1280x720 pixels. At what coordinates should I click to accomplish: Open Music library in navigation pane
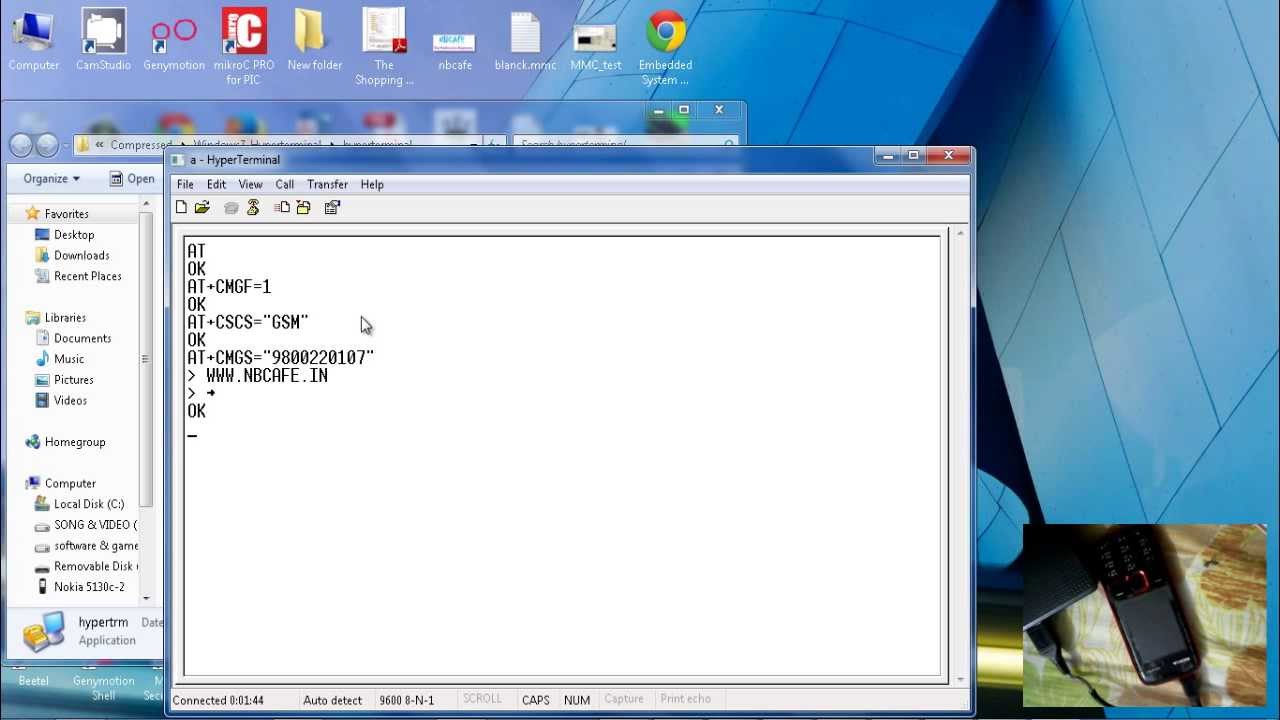(59, 359)
